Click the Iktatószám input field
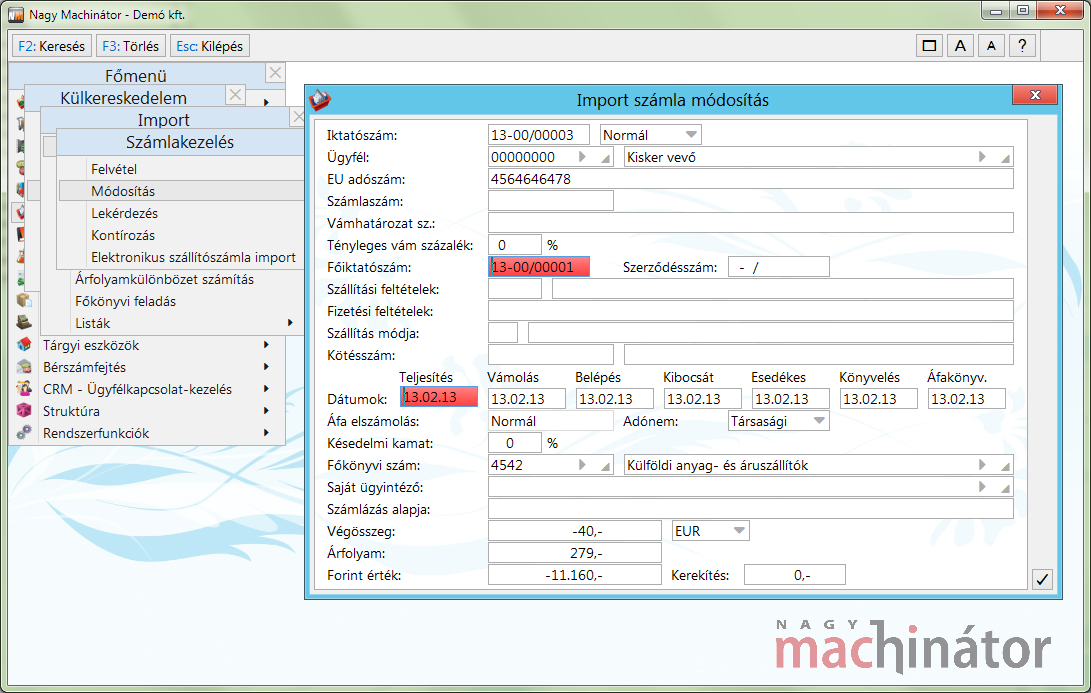Screen dimensions: 1091x693 [539, 135]
